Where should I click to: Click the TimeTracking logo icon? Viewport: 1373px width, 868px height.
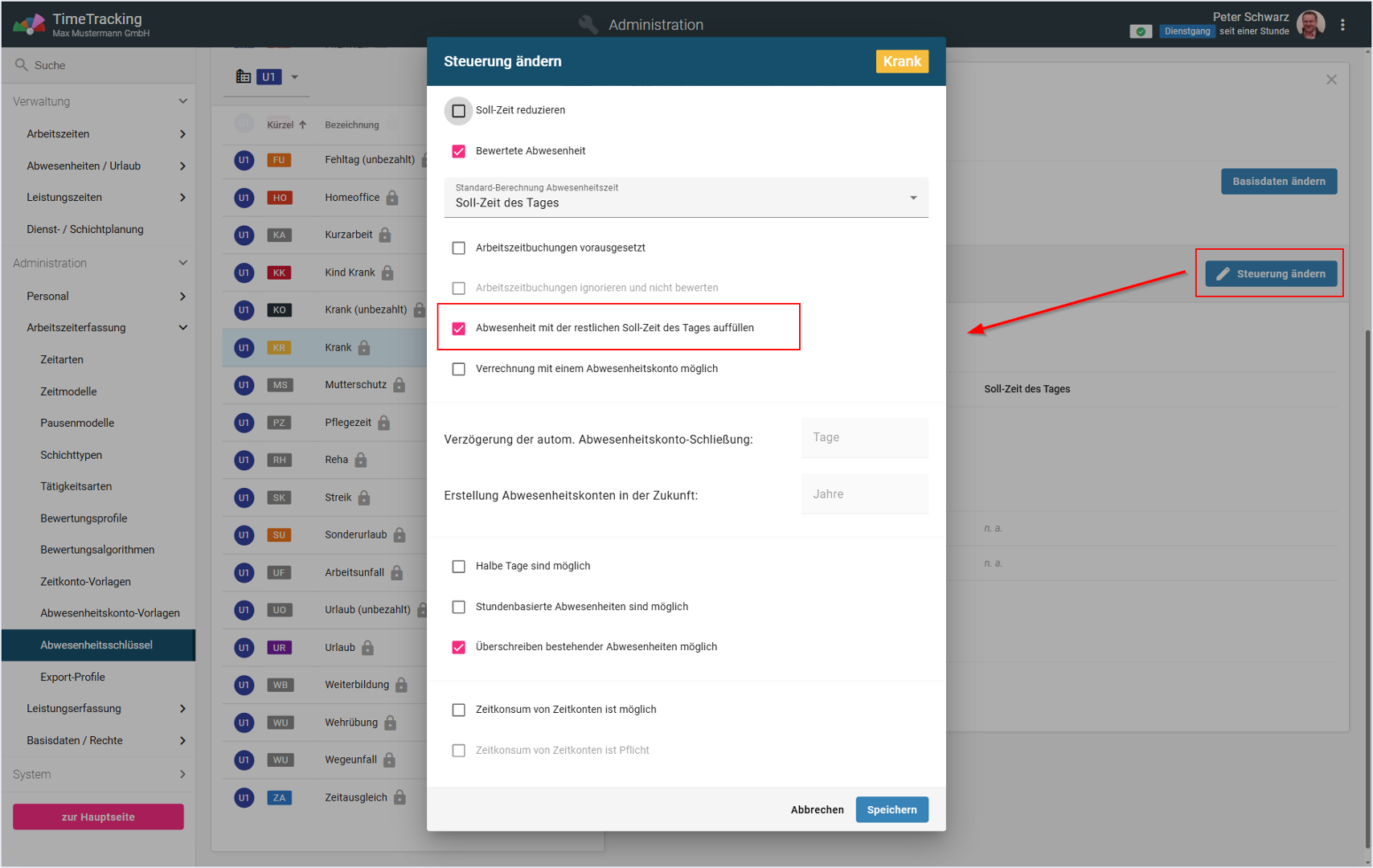[x=29, y=24]
